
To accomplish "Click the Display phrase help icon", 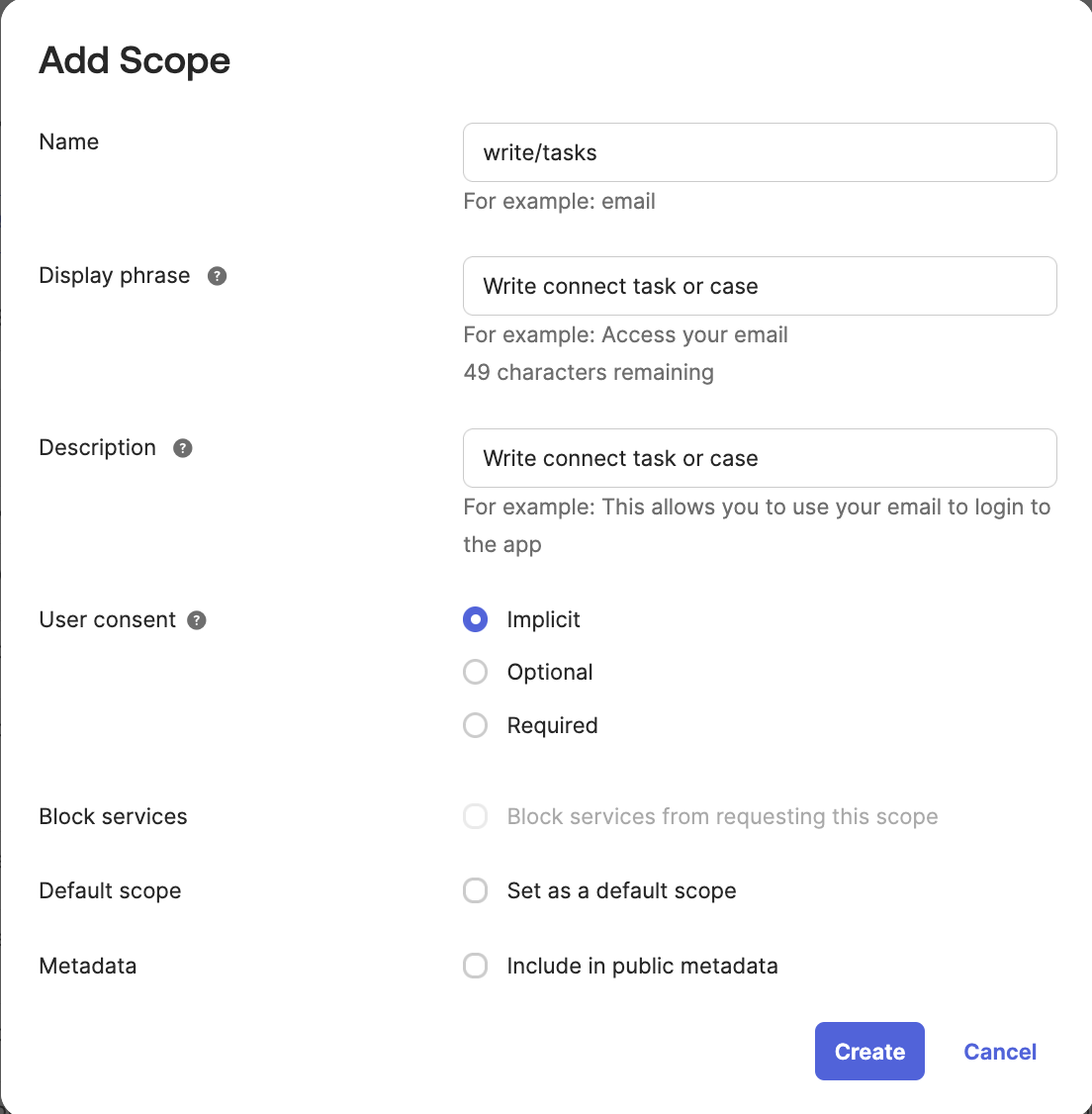I will (x=218, y=276).
